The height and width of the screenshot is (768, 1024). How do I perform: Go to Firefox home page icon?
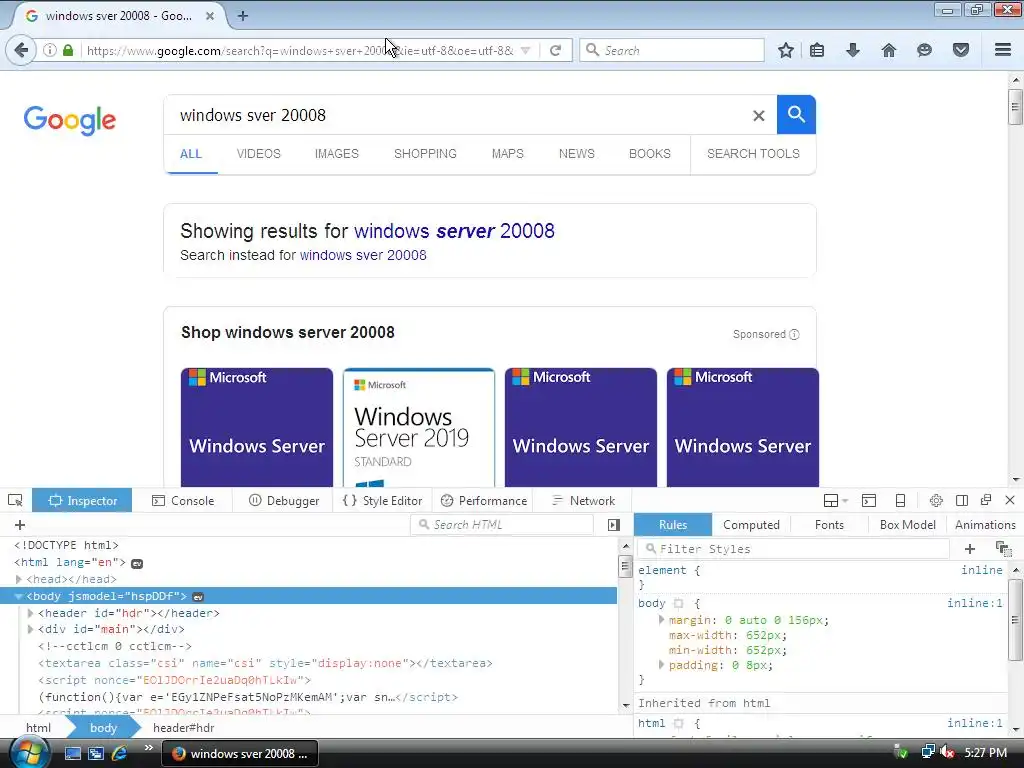point(889,50)
